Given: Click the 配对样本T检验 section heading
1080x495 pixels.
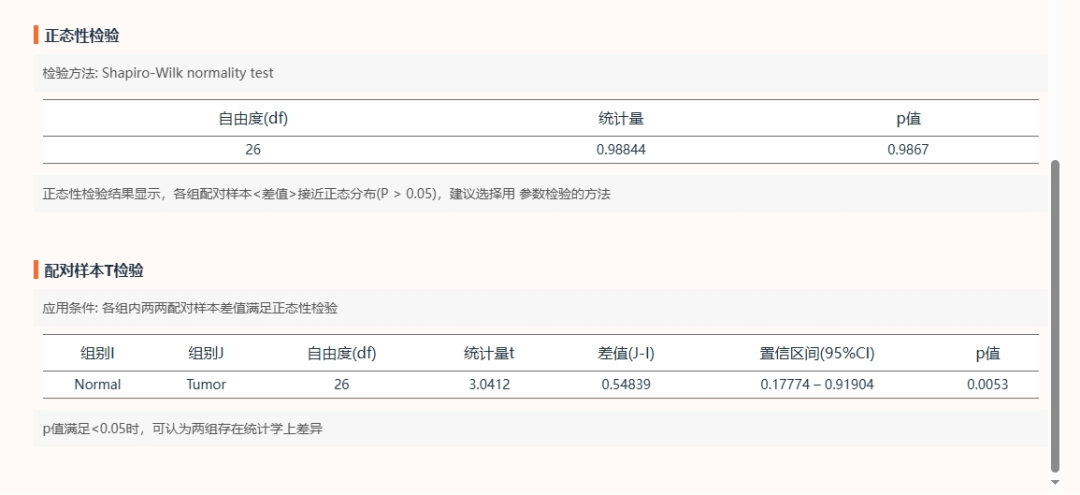Looking at the screenshot, I should [94, 271].
